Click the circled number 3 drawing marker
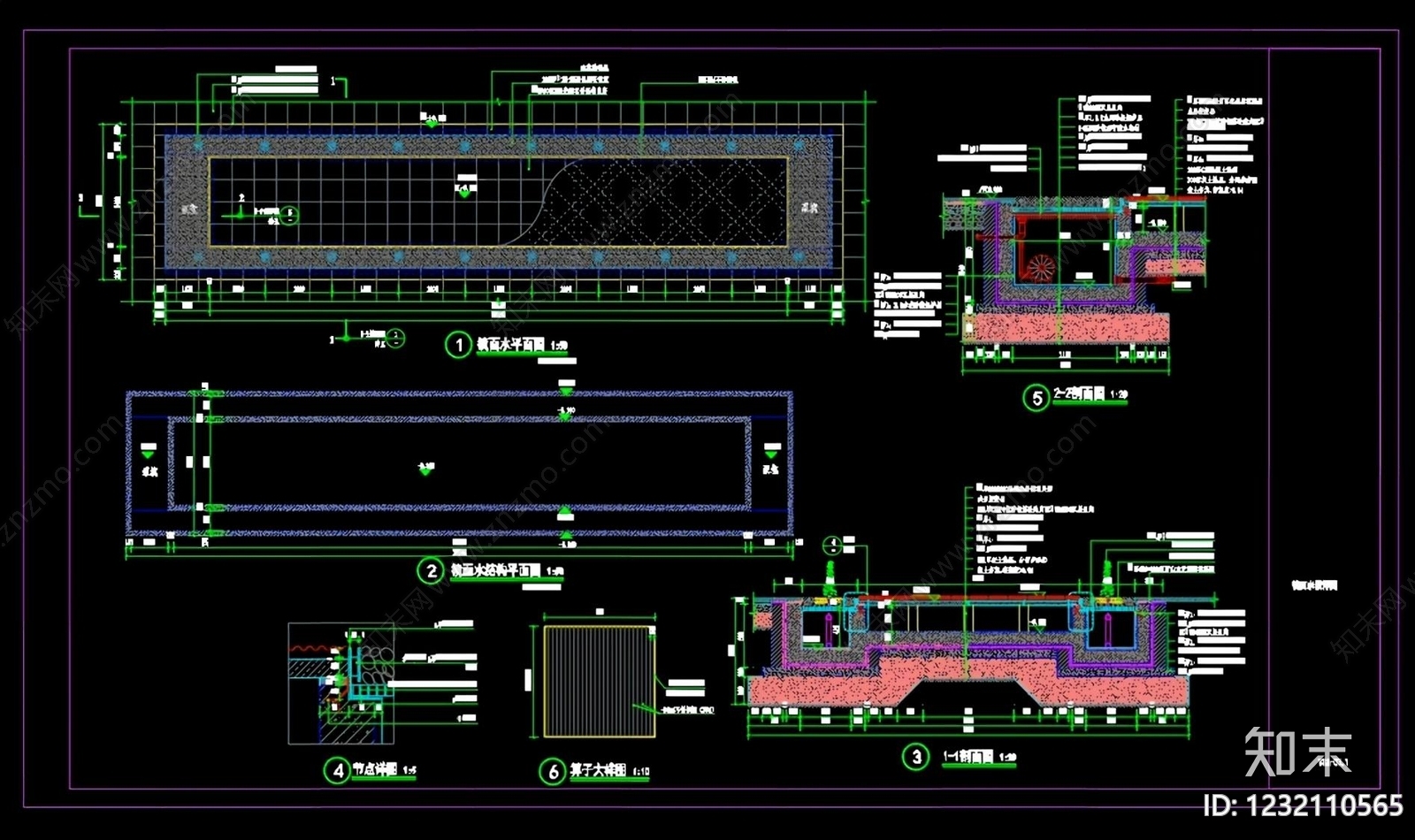Viewport: 1415px width, 840px height. 916,757
